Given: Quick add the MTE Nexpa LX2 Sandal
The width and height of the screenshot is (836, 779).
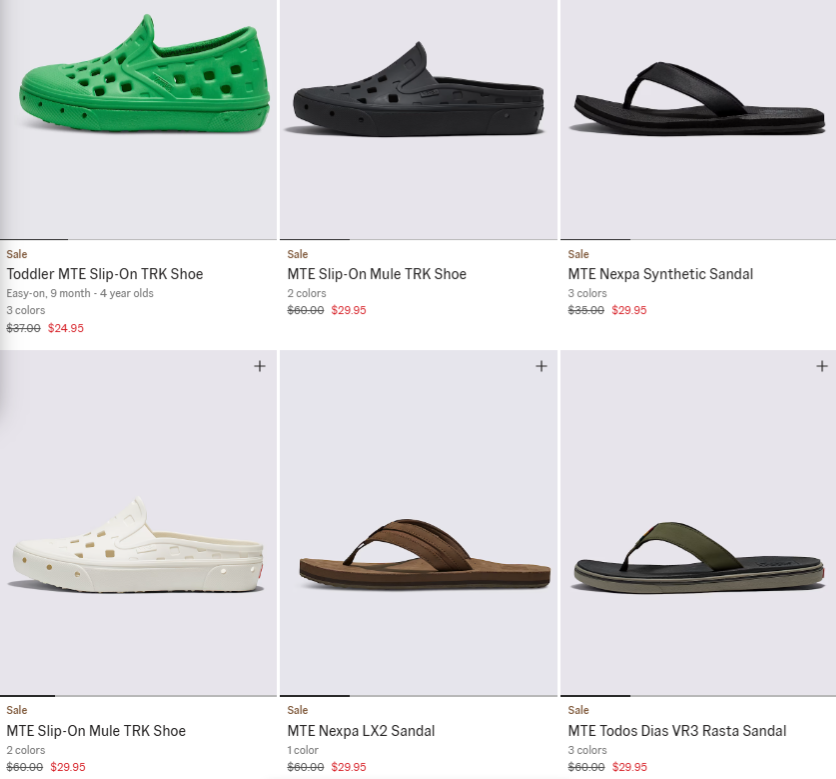Looking at the screenshot, I should pos(541,366).
